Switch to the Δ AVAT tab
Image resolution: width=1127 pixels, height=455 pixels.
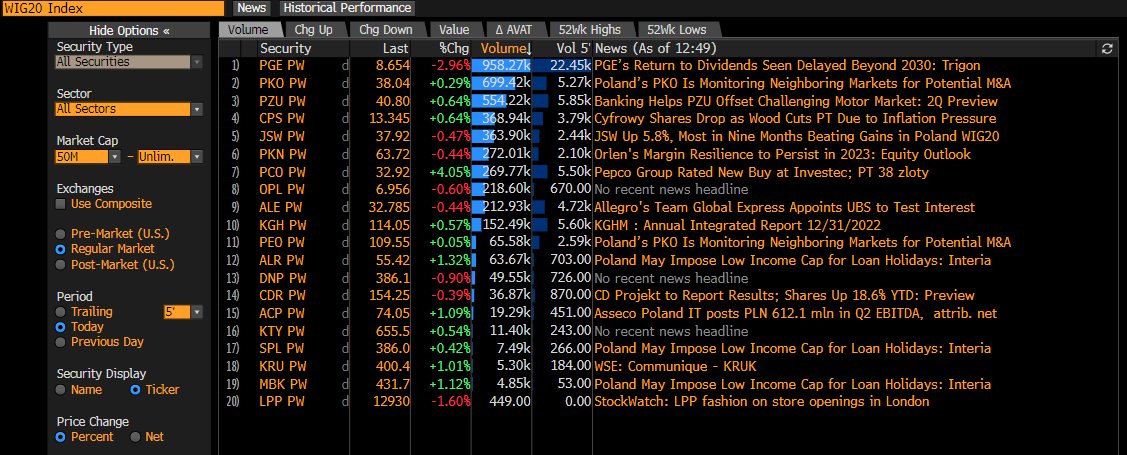[515, 29]
